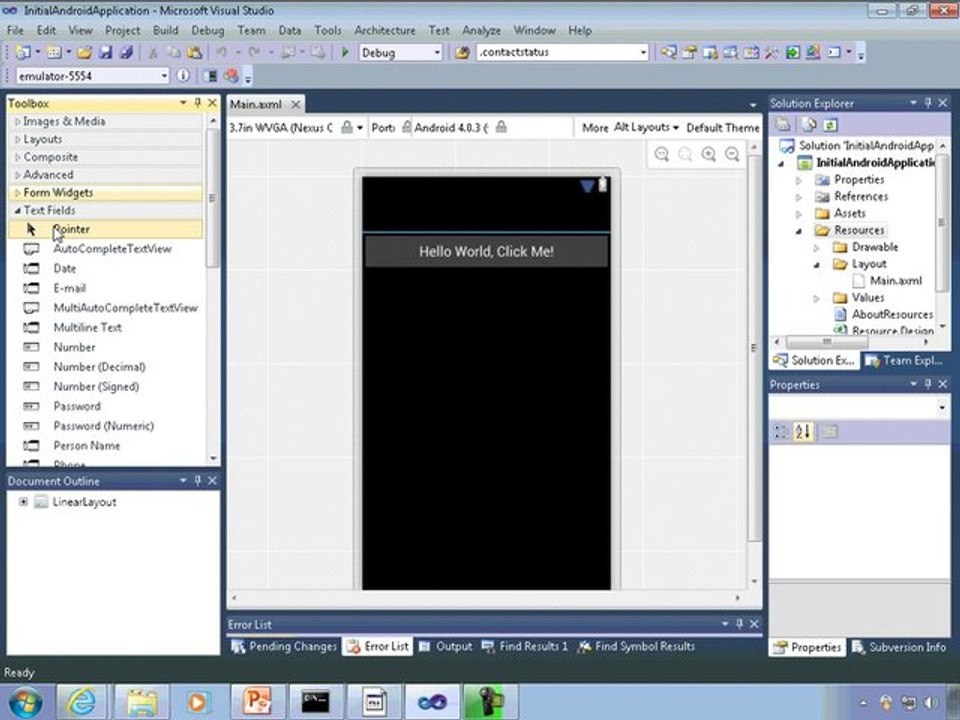Image resolution: width=960 pixels, height=720 pixels.
Task: Click the zoom out icon in the designer
Action: 732,154
